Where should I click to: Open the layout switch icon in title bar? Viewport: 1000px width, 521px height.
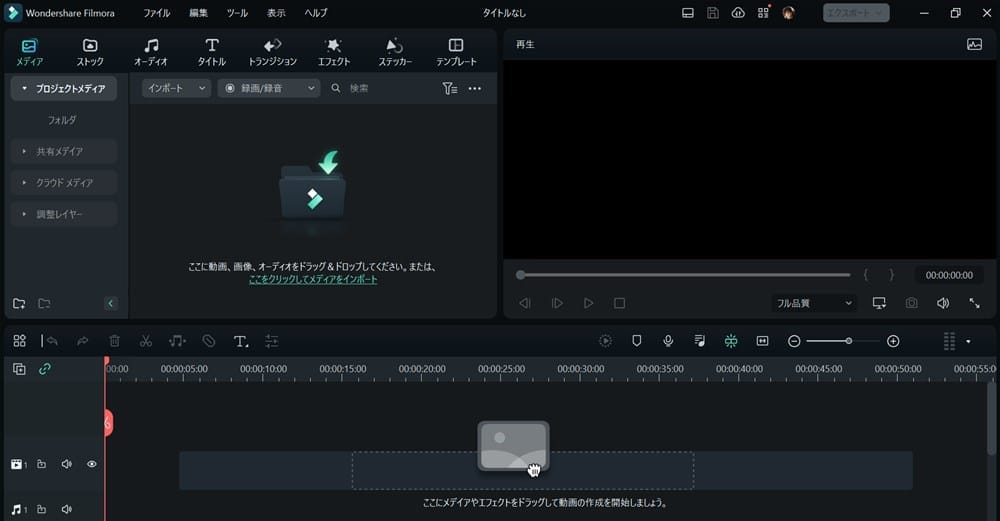688,13
